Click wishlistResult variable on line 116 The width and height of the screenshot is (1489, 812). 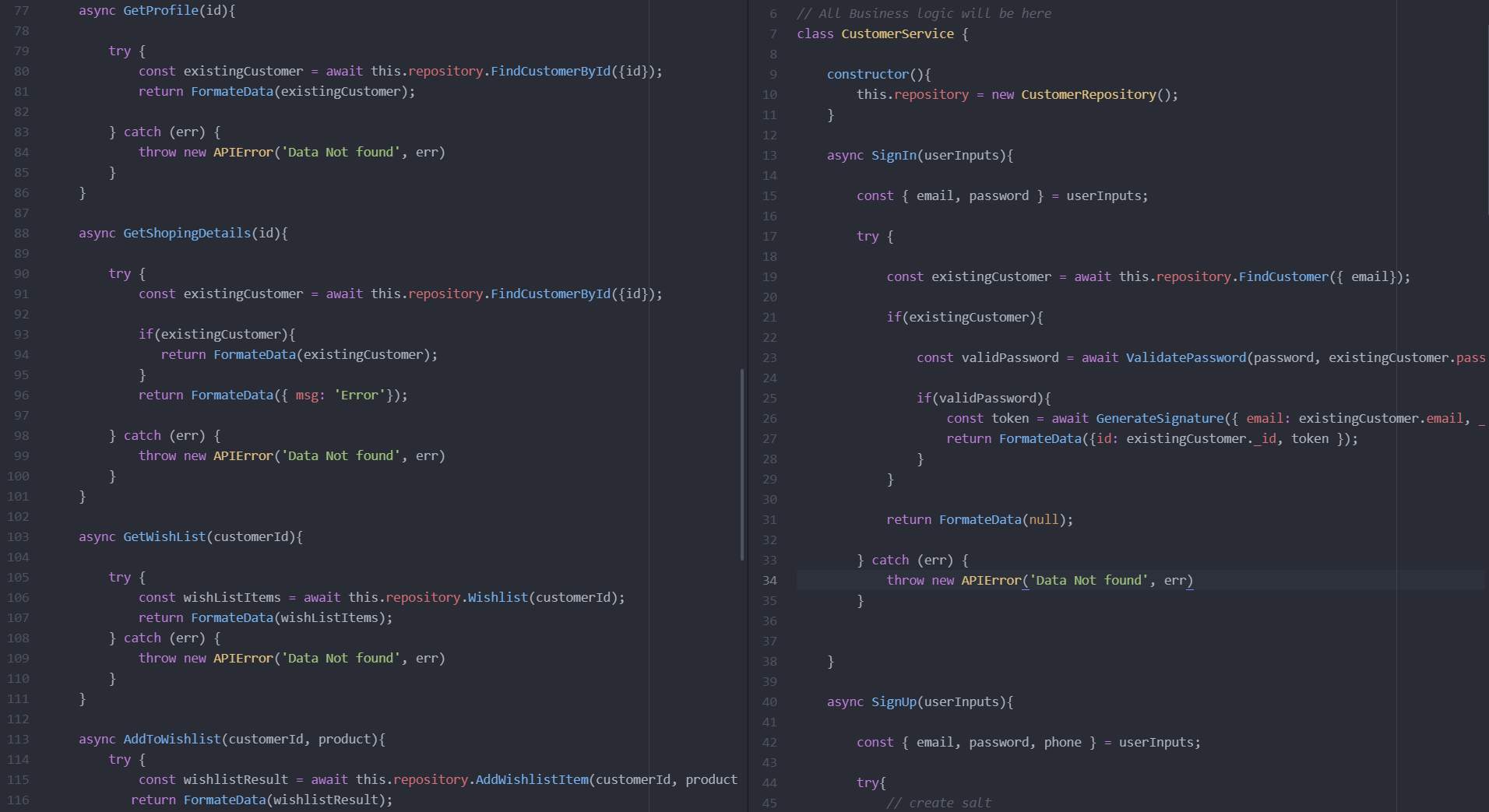coord(326,800)
